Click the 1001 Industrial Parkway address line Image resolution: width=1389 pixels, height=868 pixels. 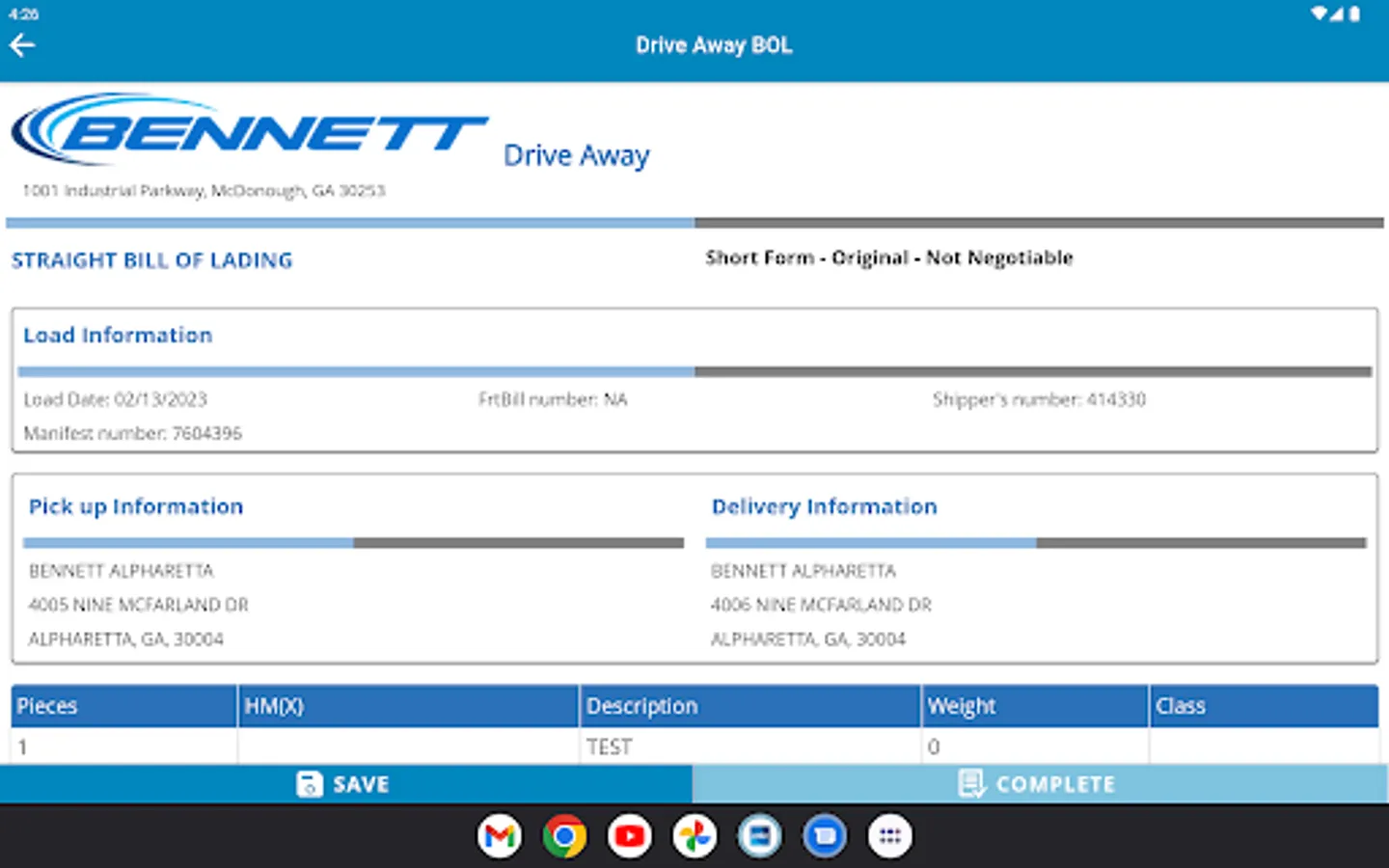[x=204, y=191]
